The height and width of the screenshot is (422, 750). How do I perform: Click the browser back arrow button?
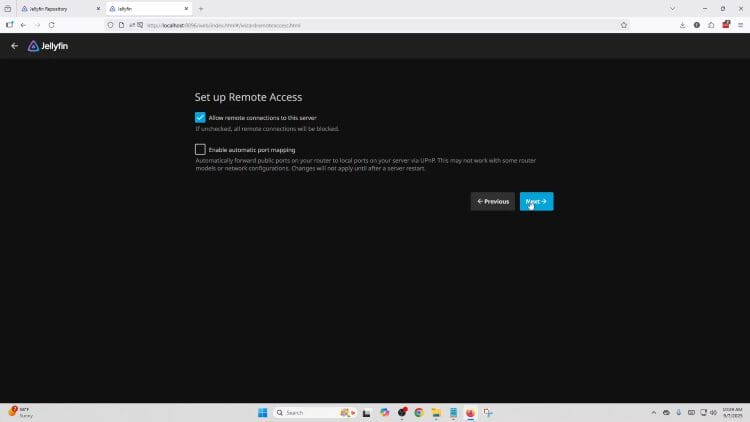tap(23, 25)
